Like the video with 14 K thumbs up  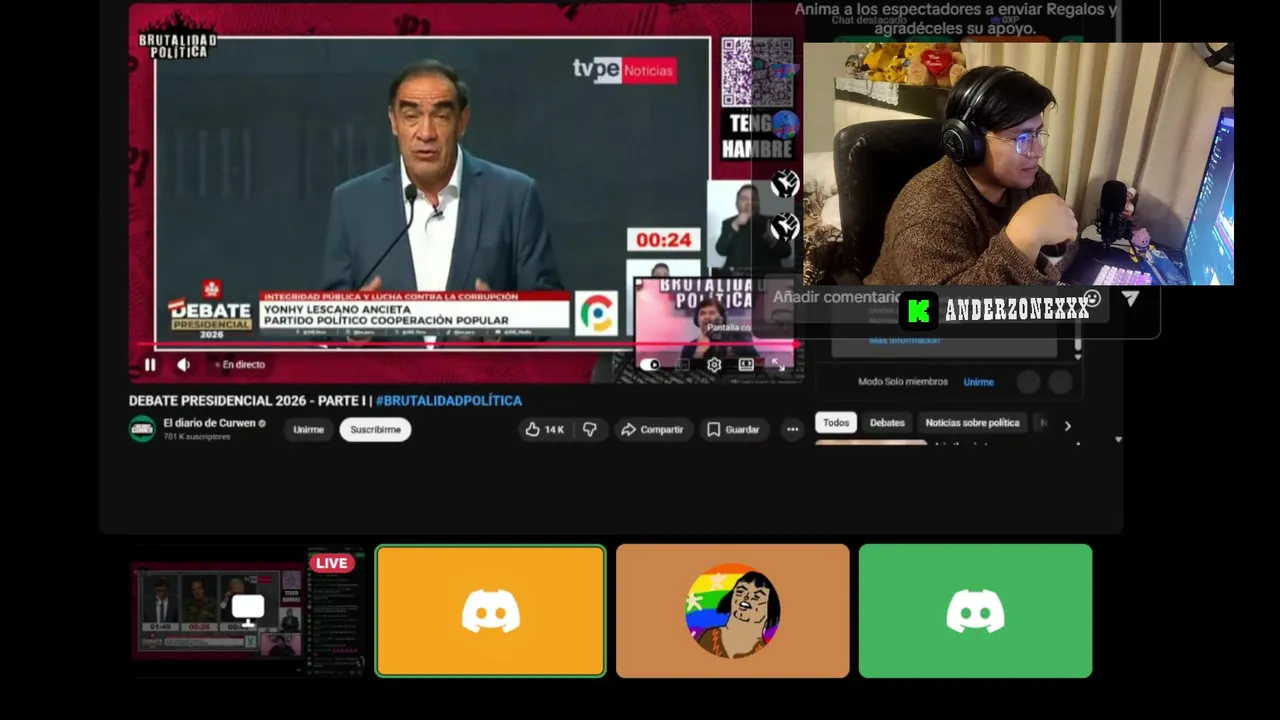click(544, 429)
